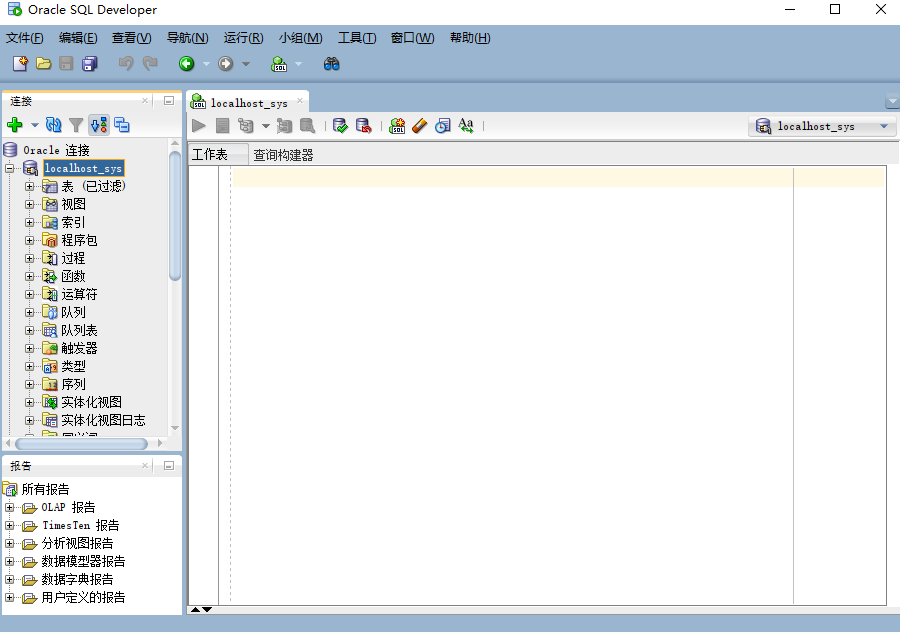Screen dimensions: 900x632
Task: Select the 索引 tree item
Action: [73, 222]
